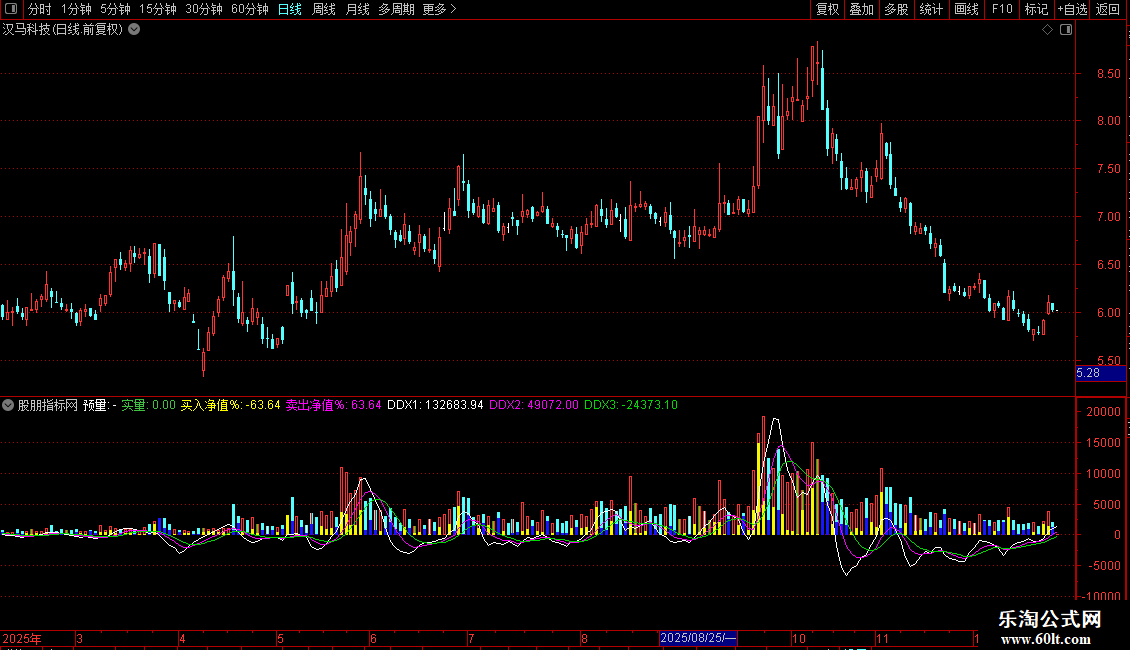This screenshot has width=1130, height=650.
Task: Click the 5.28 price label on axis
Action: pos(1100,373)
